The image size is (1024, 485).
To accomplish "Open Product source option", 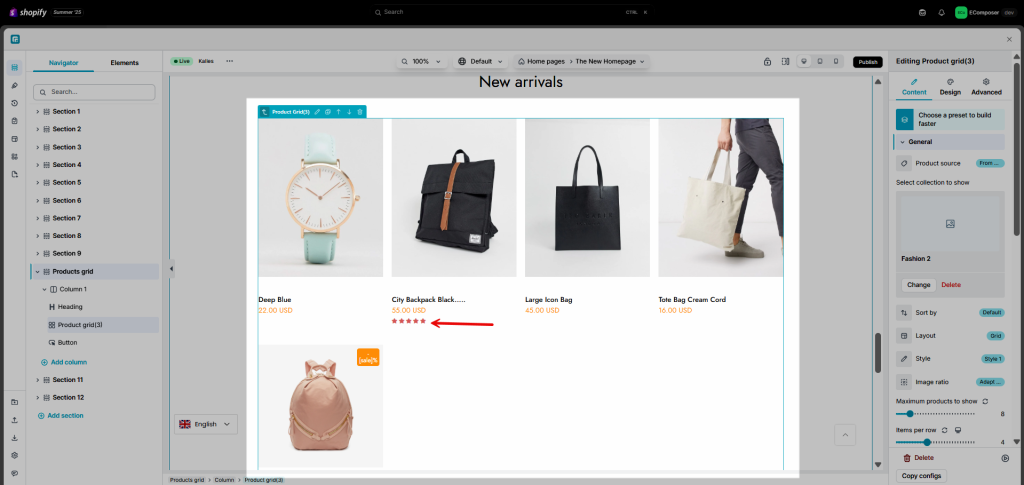I will coord(990,163).
